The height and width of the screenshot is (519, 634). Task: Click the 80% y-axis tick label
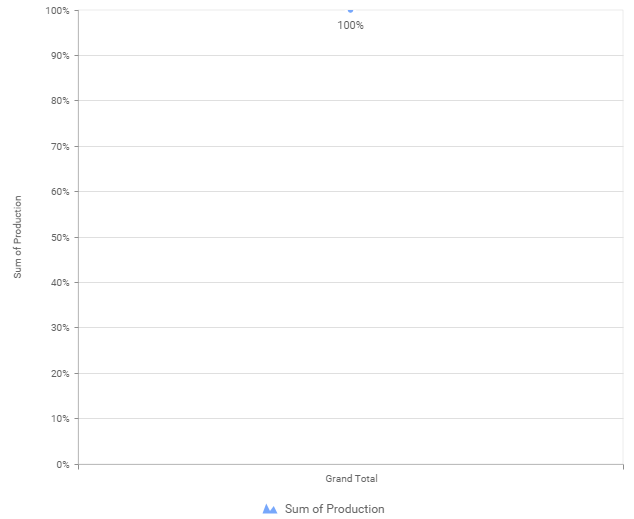tap(59, 101)
